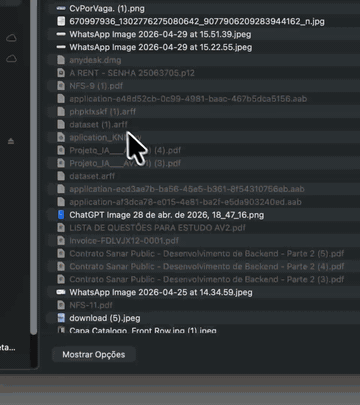
Task: Select the 670997936 jpg file icon
Action: (x=61, y=21)
